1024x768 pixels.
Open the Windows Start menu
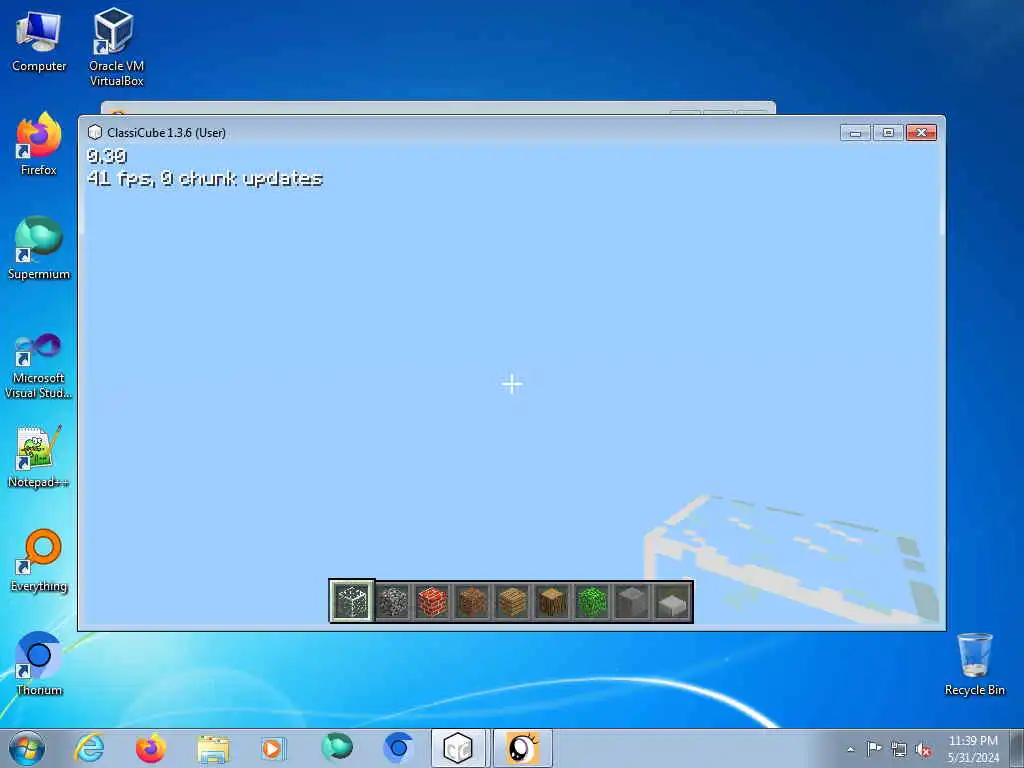pos(27,748)
